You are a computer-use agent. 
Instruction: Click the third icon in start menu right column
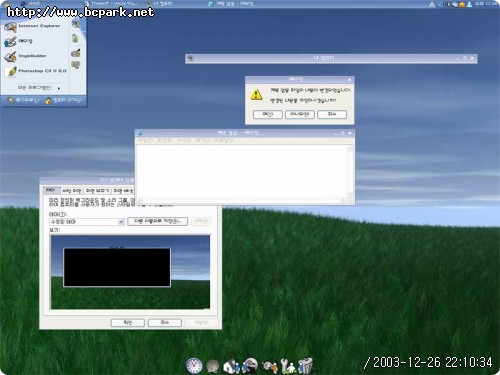coord(76,53)
